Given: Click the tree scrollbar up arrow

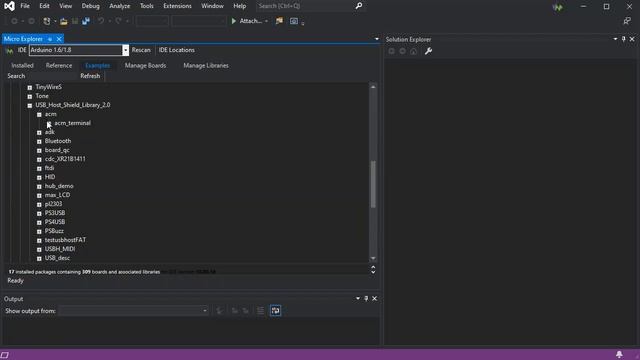Looking at the screenshot, I should (x=373, y=87).
